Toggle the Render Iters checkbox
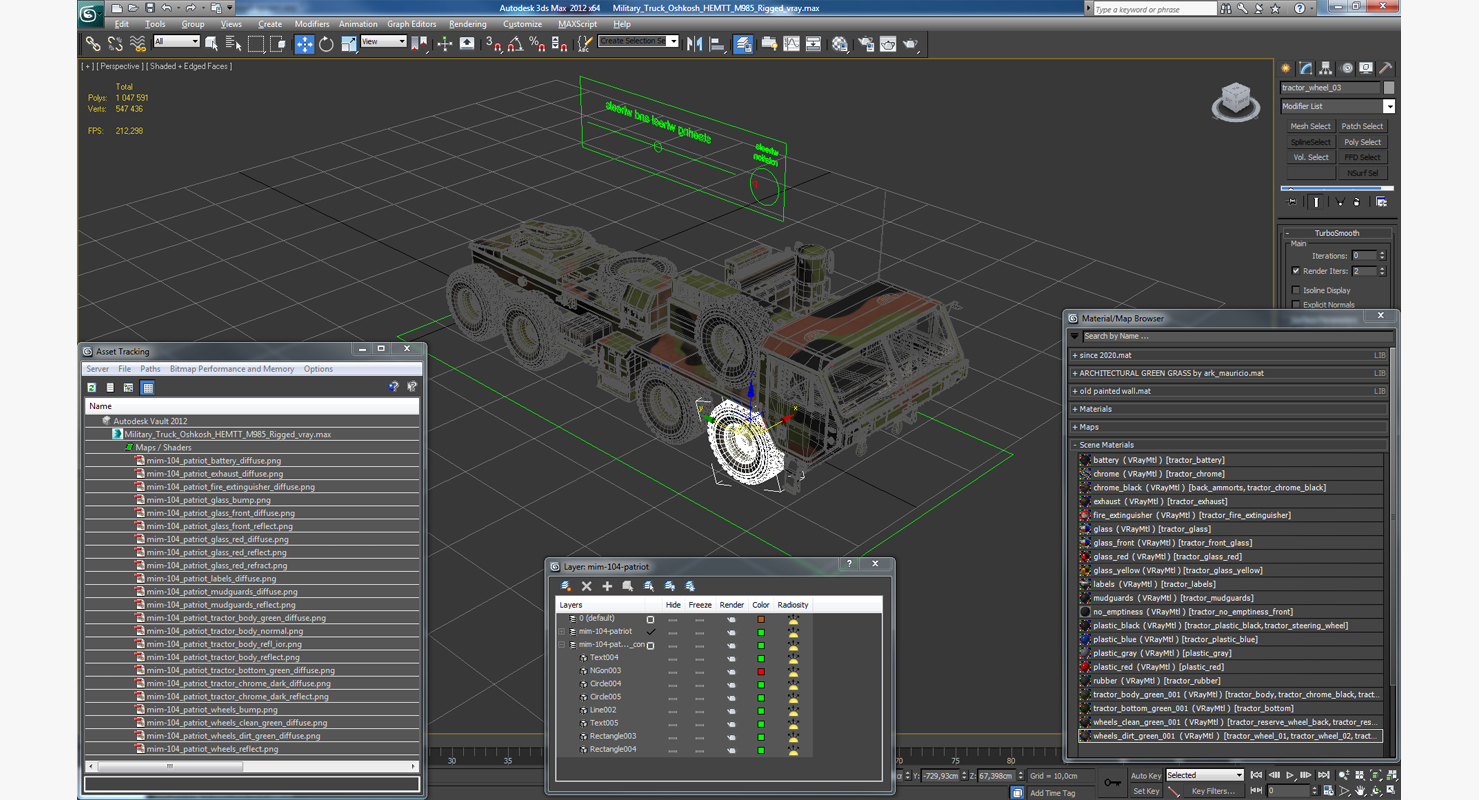The image size is (1480, 800). pos(1296,271)
